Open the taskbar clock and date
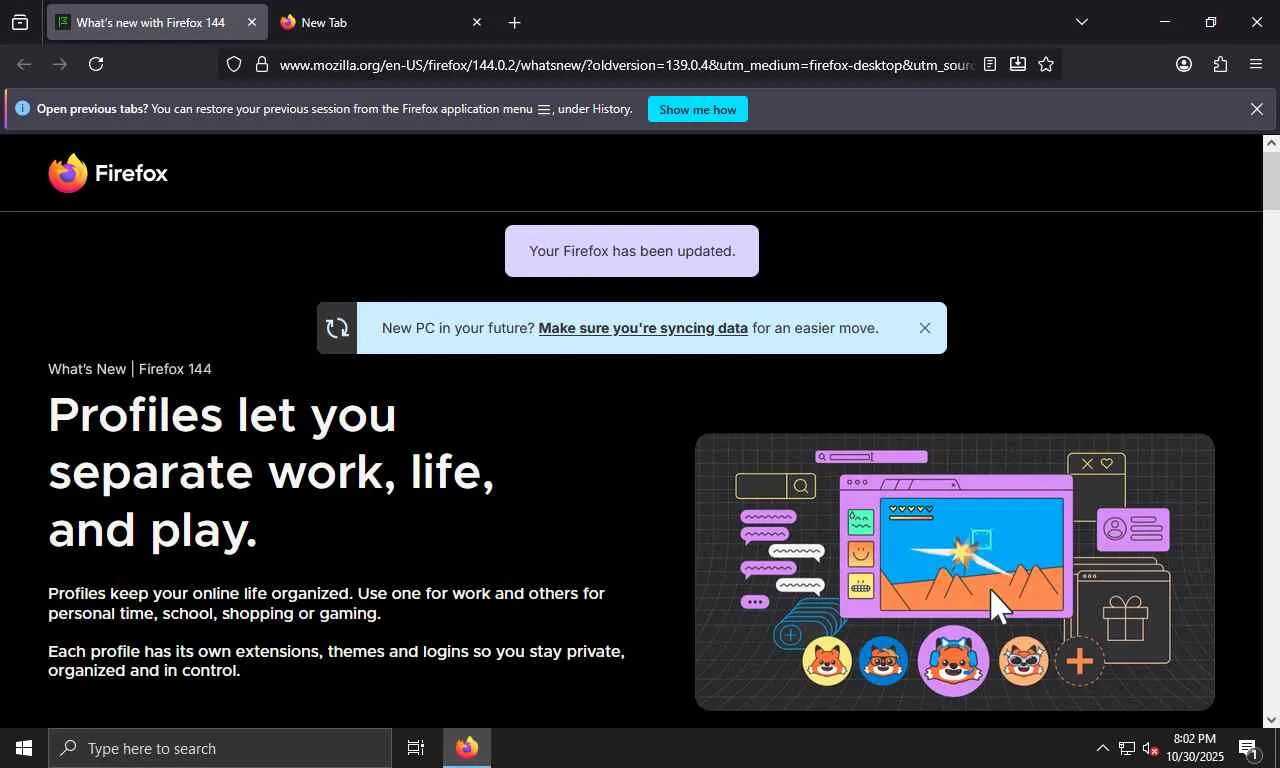 click(x=1195, y=748)
